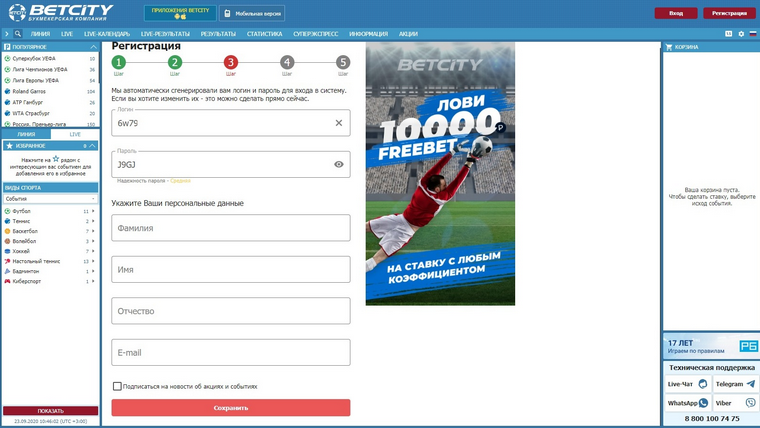This screenshot has height=428, width=760.
Task: Expand the Волейбол arrow
Action: click(x=93, y=241)
